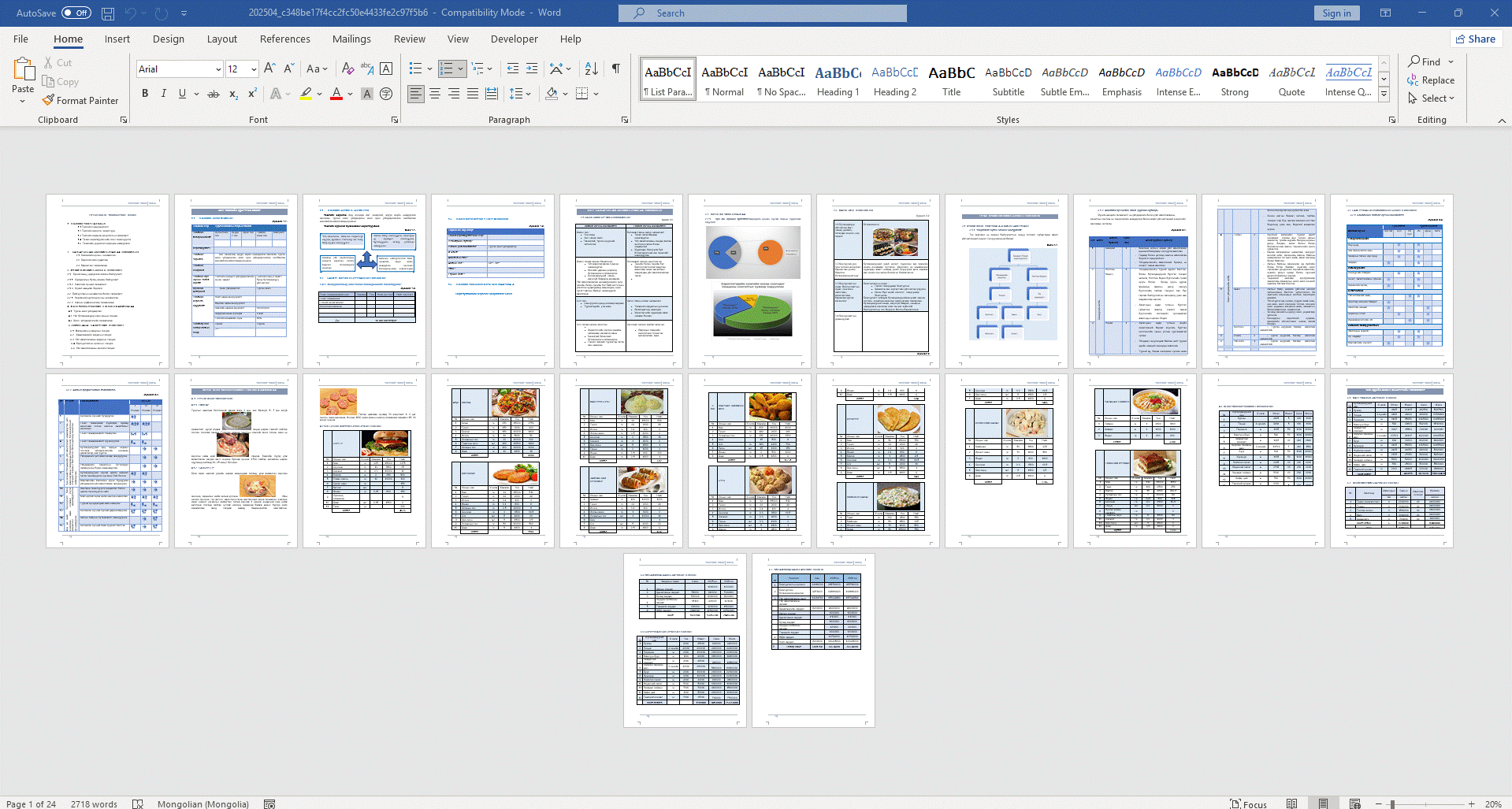Screen dimensions: 1512x809
Task: Click the Clear All Formatting icon
Action: [x=347, y=69]
